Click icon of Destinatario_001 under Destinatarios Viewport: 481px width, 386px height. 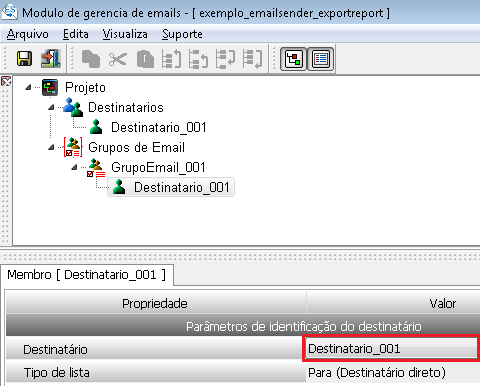tap(96, 127)
